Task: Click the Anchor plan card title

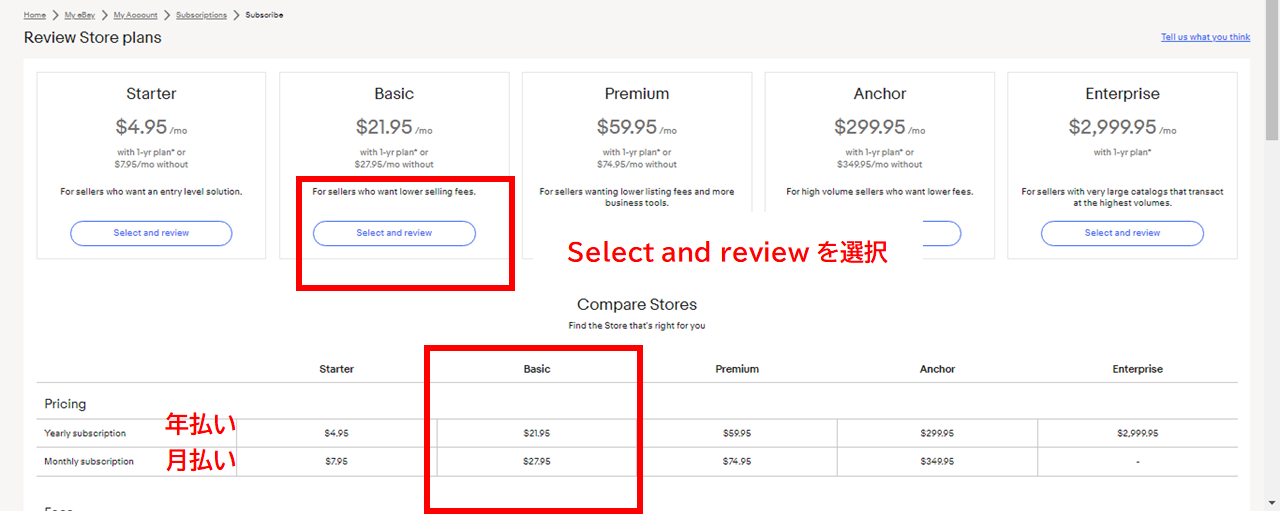Action: coord(880,94)
